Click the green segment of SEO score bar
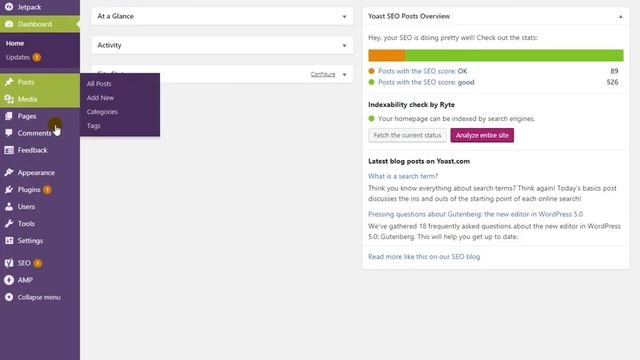Image resolution: width=640 pixels, height=360 pixels. [x=514, y=55]
